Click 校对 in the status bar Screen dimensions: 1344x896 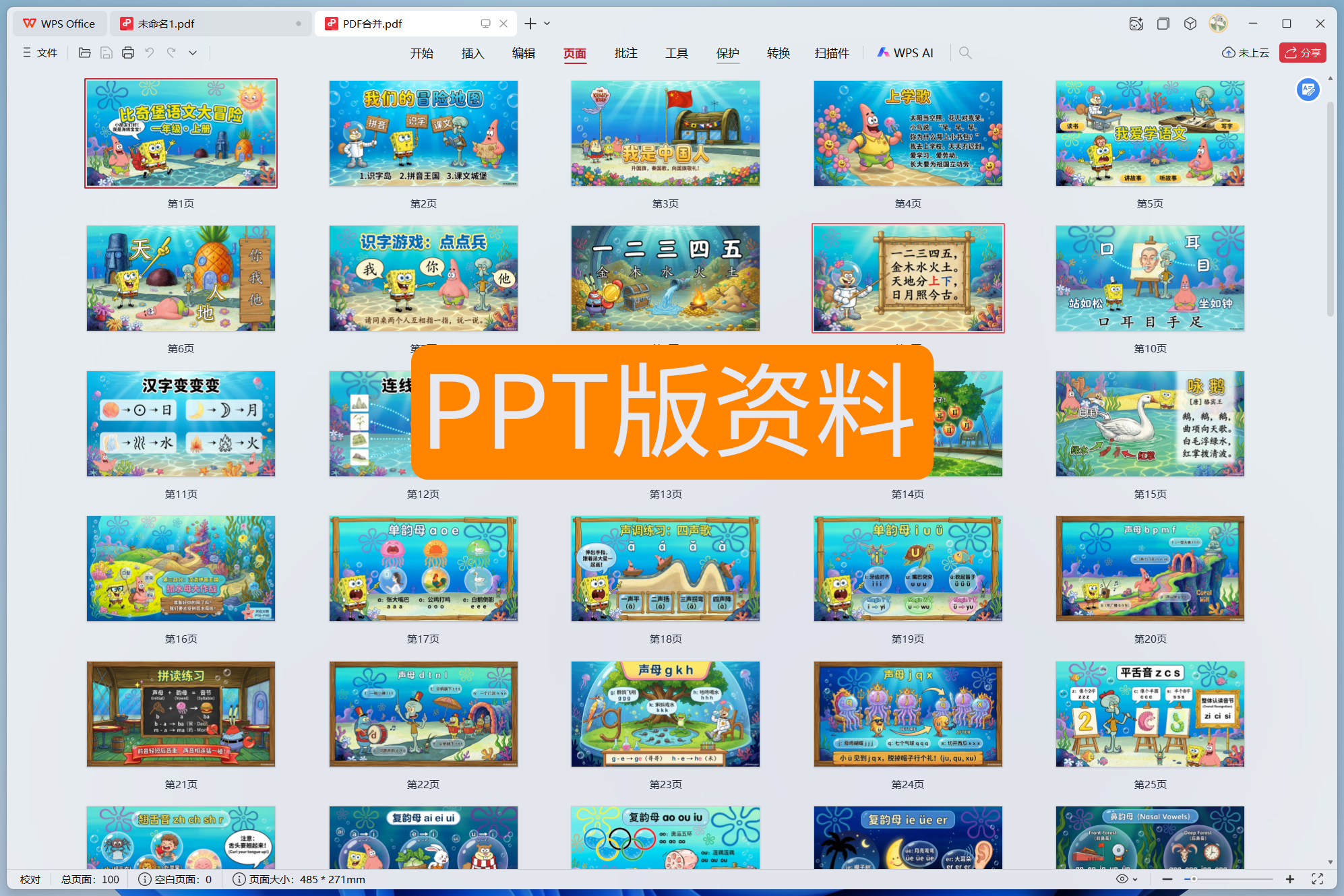pos(30,879)
